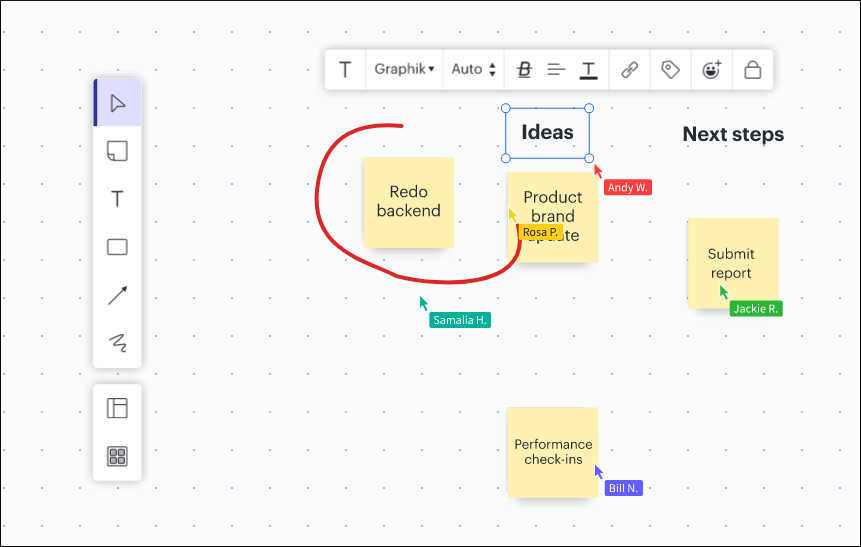This screenshot has height=547, width=861.
Task: Add a tag to selected text
Action: coord(670,70)
